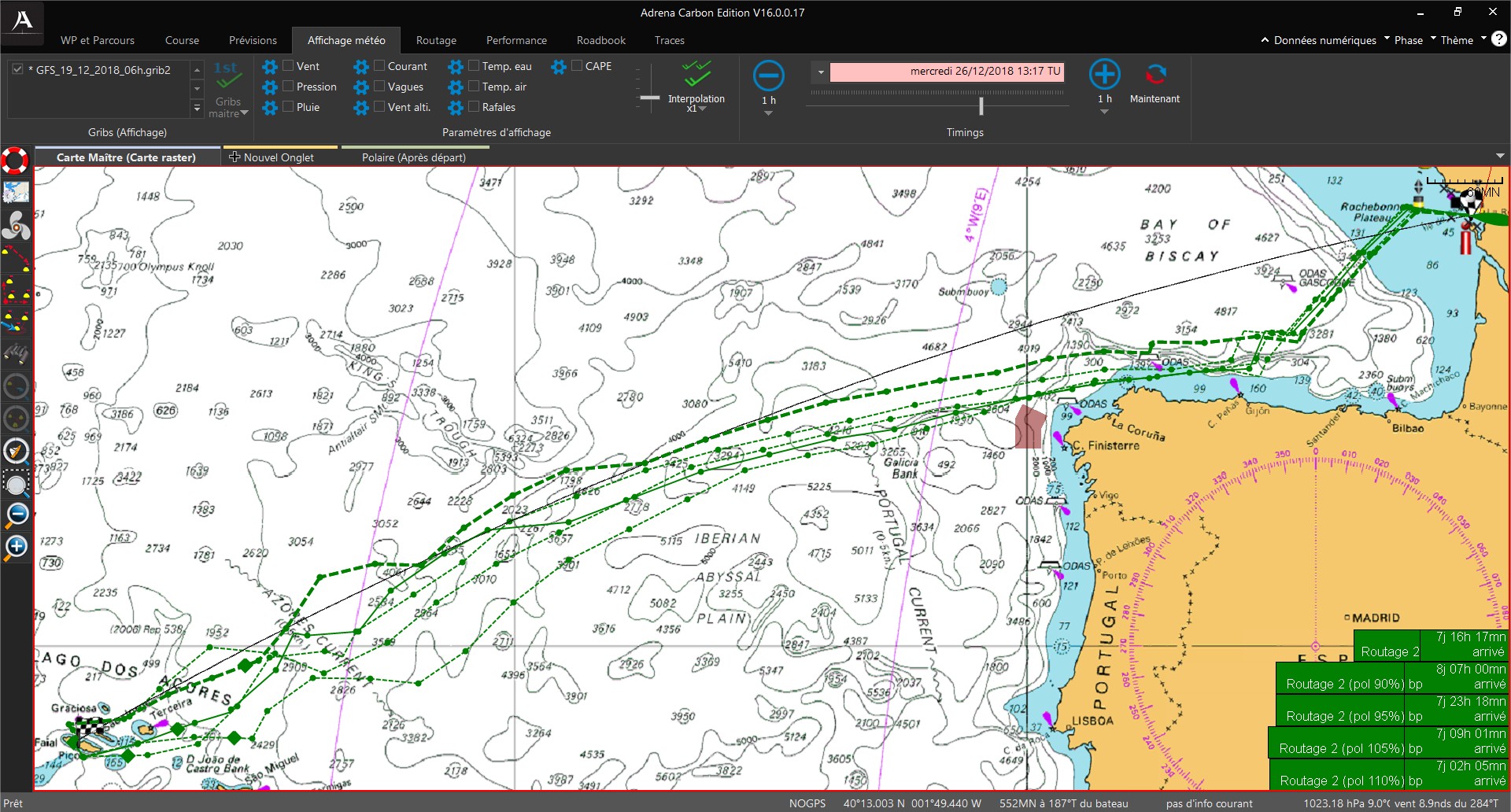Viewport: 1511px width, 812px height.
Task: Expand the minus 1 h step dropdown
Action: (x=768, y=113)
